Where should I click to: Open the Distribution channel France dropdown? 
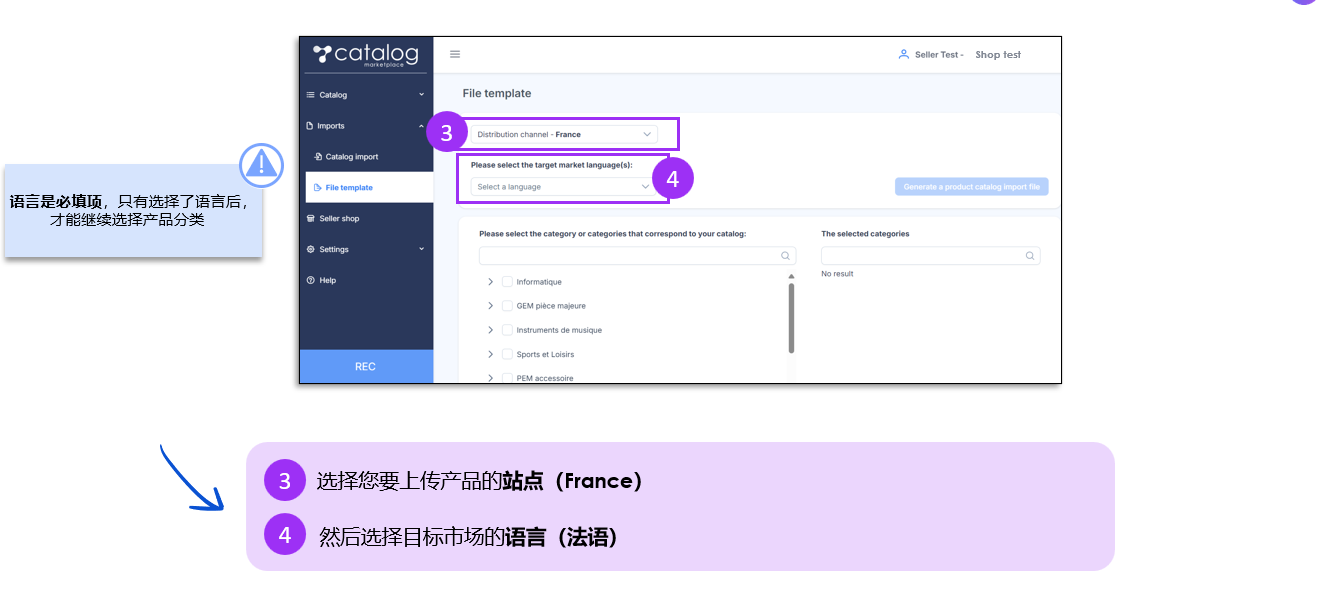(x=564, y=134)
